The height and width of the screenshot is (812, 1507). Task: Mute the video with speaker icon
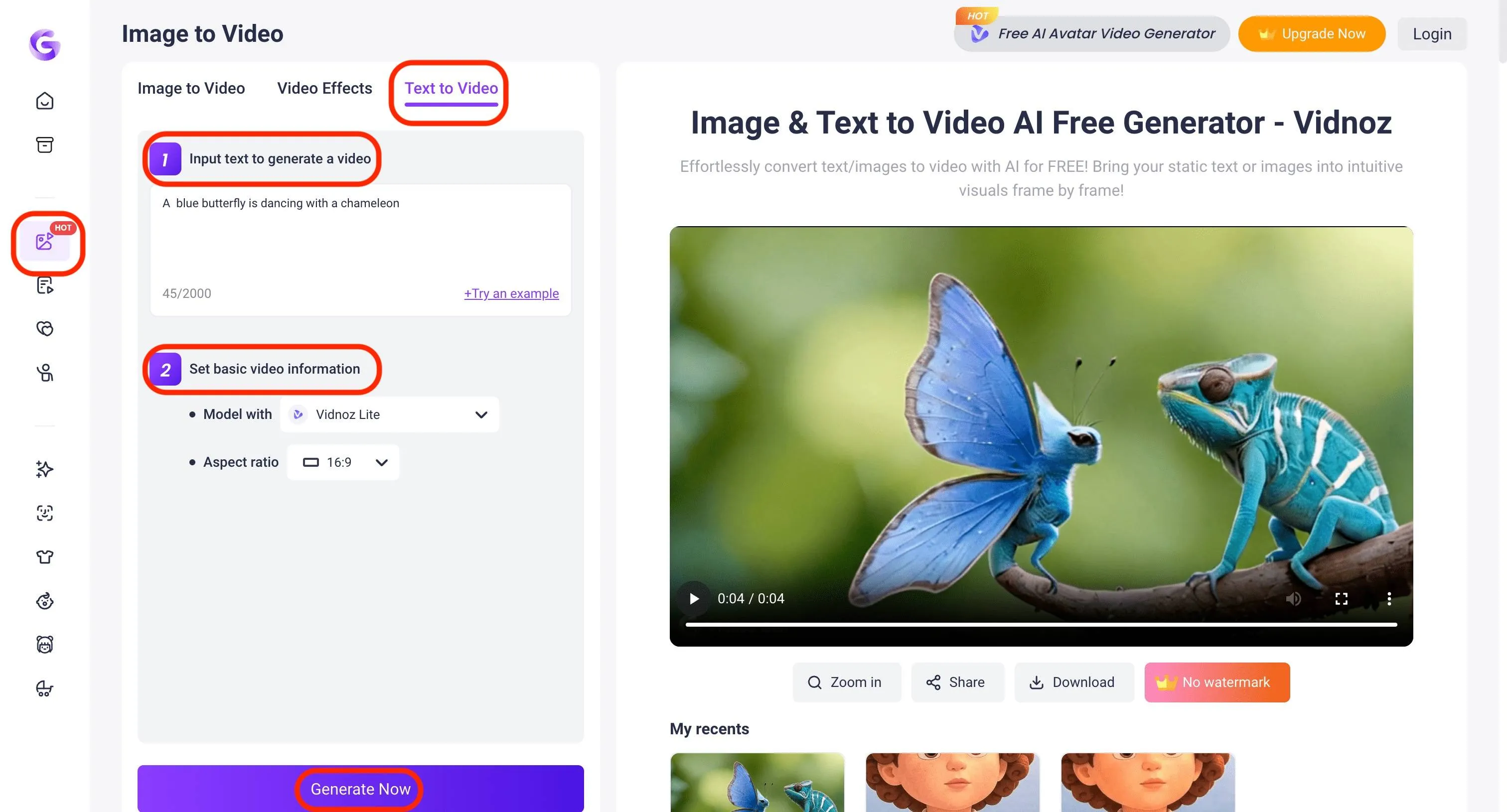pyautogui.click(x=1293, y=599)
